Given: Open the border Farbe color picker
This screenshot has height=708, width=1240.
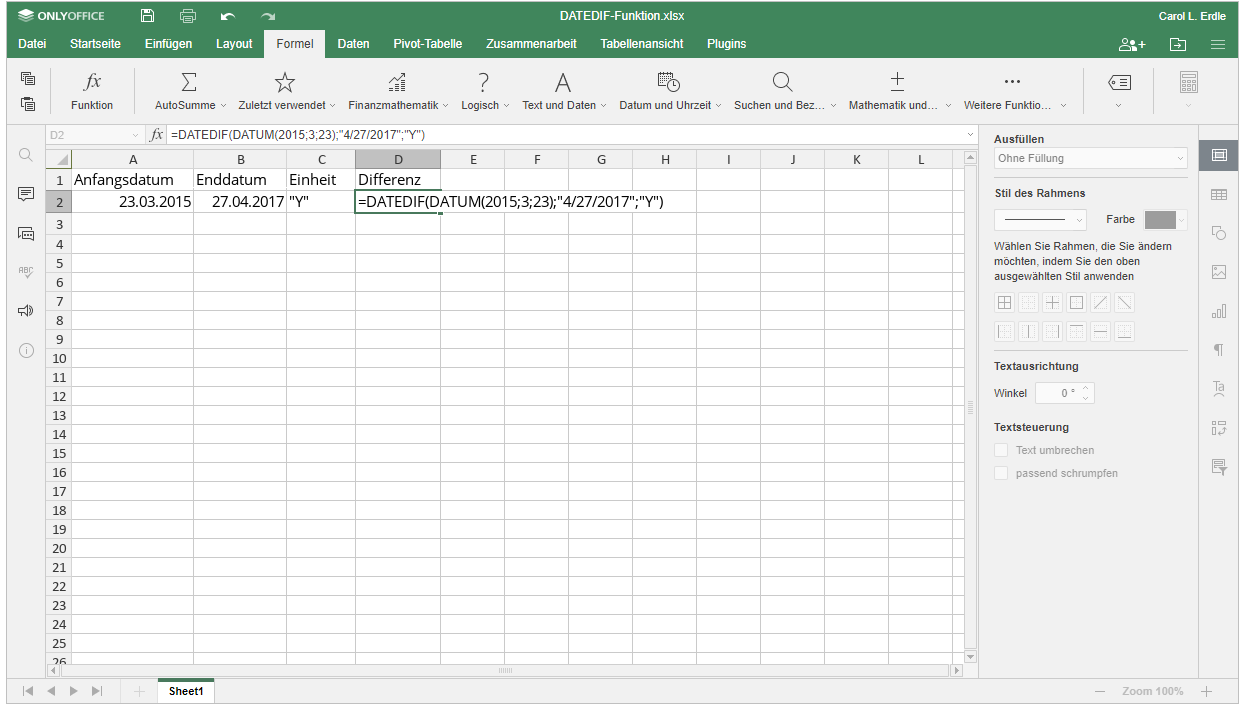Looking at the screenshot, I should point(1166,220).
